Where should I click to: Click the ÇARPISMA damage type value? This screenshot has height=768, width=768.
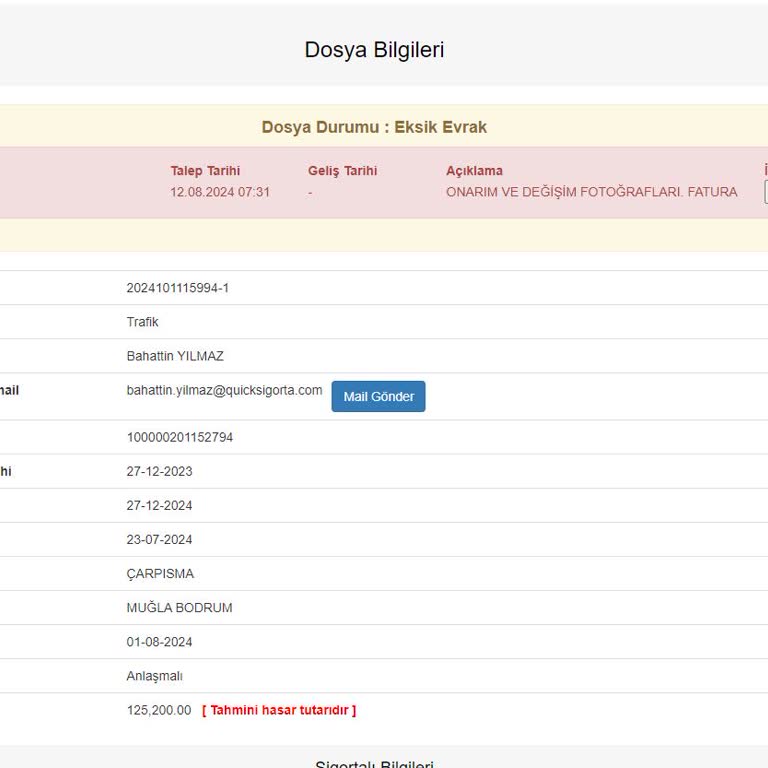160,574
